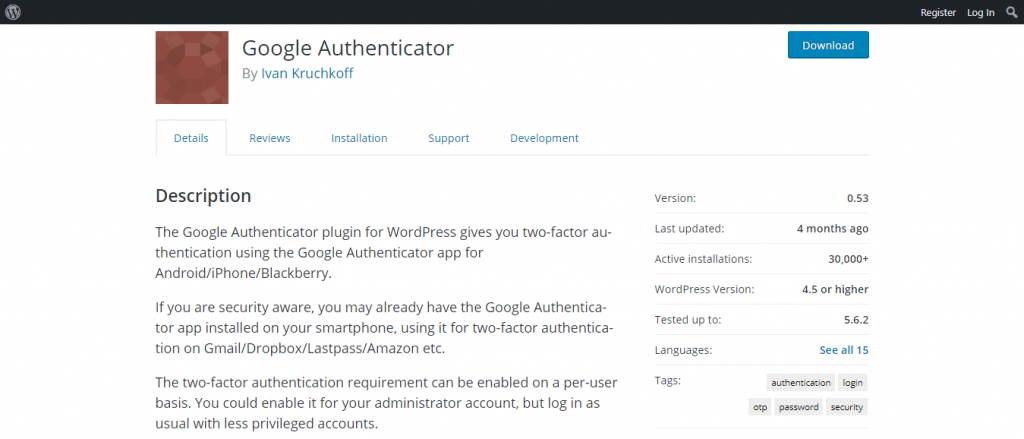Image resolution: width=1024 pixels, height=439 pixels.
Task: Select the security tag
Action: coord(847,407)
